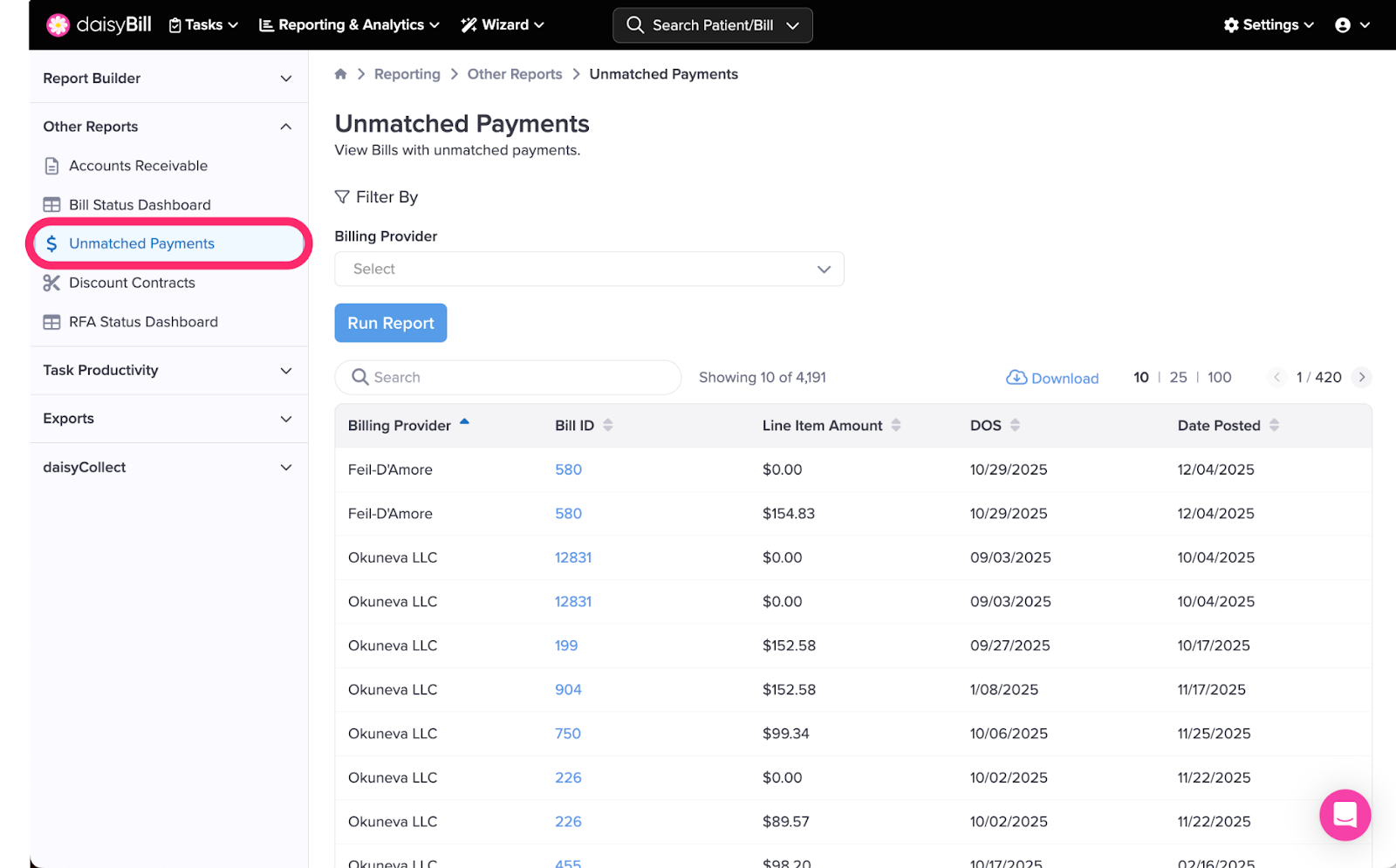1396x868 pixels.
Task: Click the daisyBill flower logo
Action: [58, 25]
